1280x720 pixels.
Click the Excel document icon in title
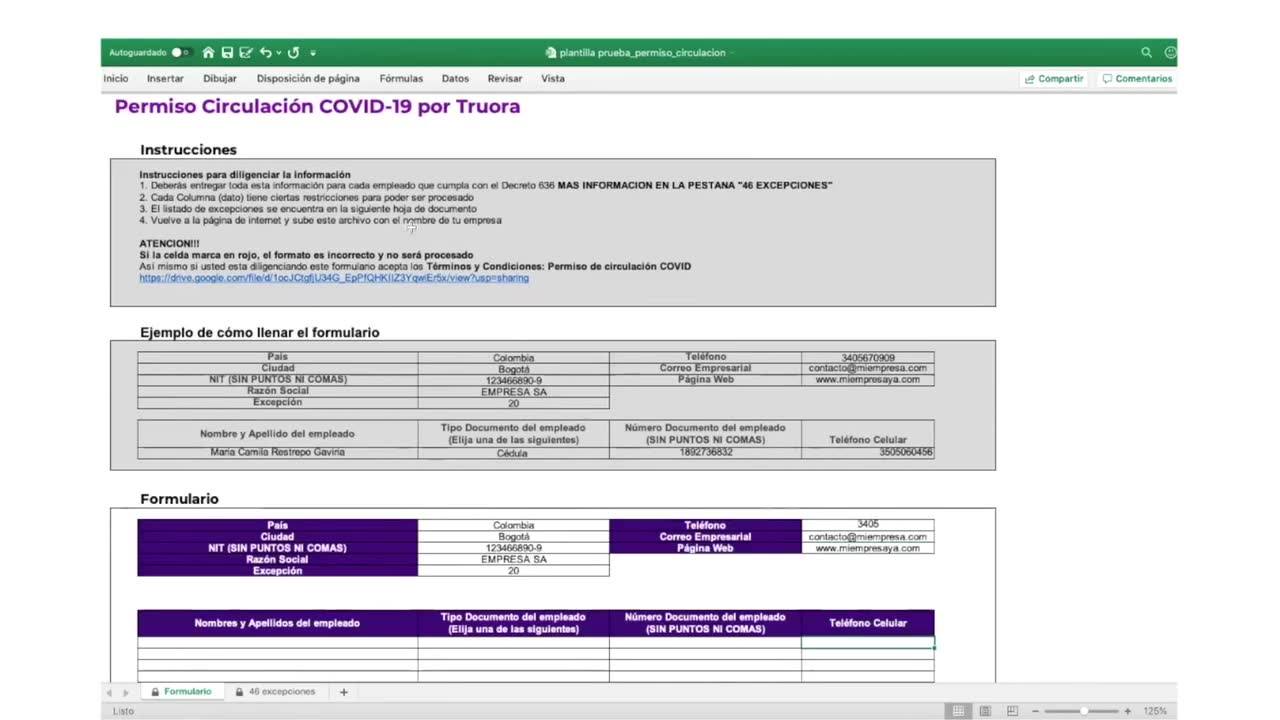[551, 53]
